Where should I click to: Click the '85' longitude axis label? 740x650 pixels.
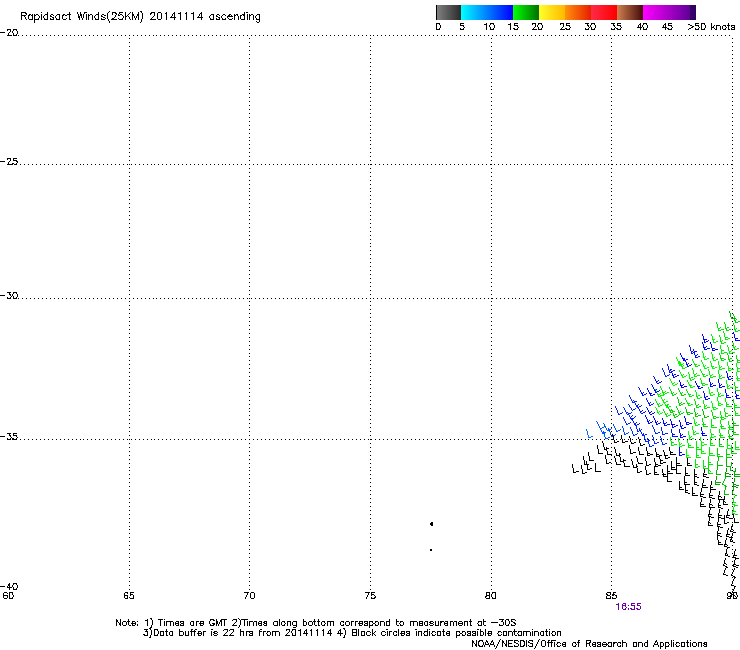pos(611,596)
